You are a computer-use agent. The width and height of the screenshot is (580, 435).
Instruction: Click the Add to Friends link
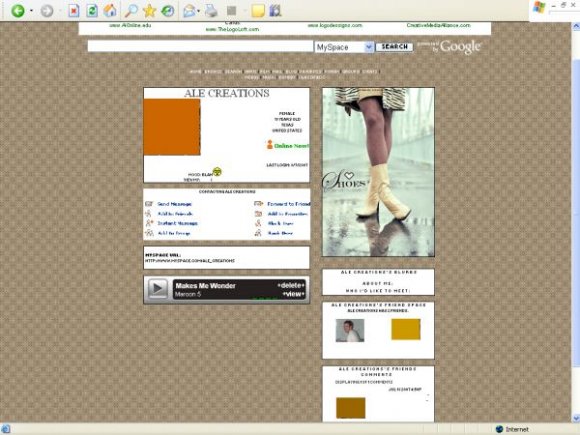coord(175,214)
